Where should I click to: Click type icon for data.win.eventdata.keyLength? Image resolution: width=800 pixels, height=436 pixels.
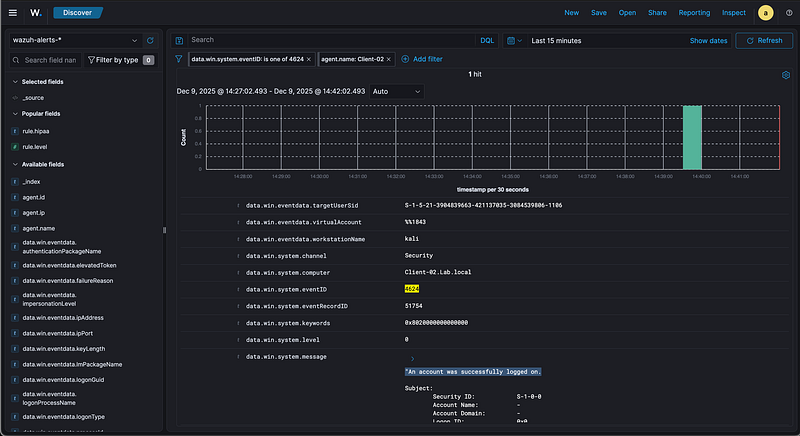point(15,349)
